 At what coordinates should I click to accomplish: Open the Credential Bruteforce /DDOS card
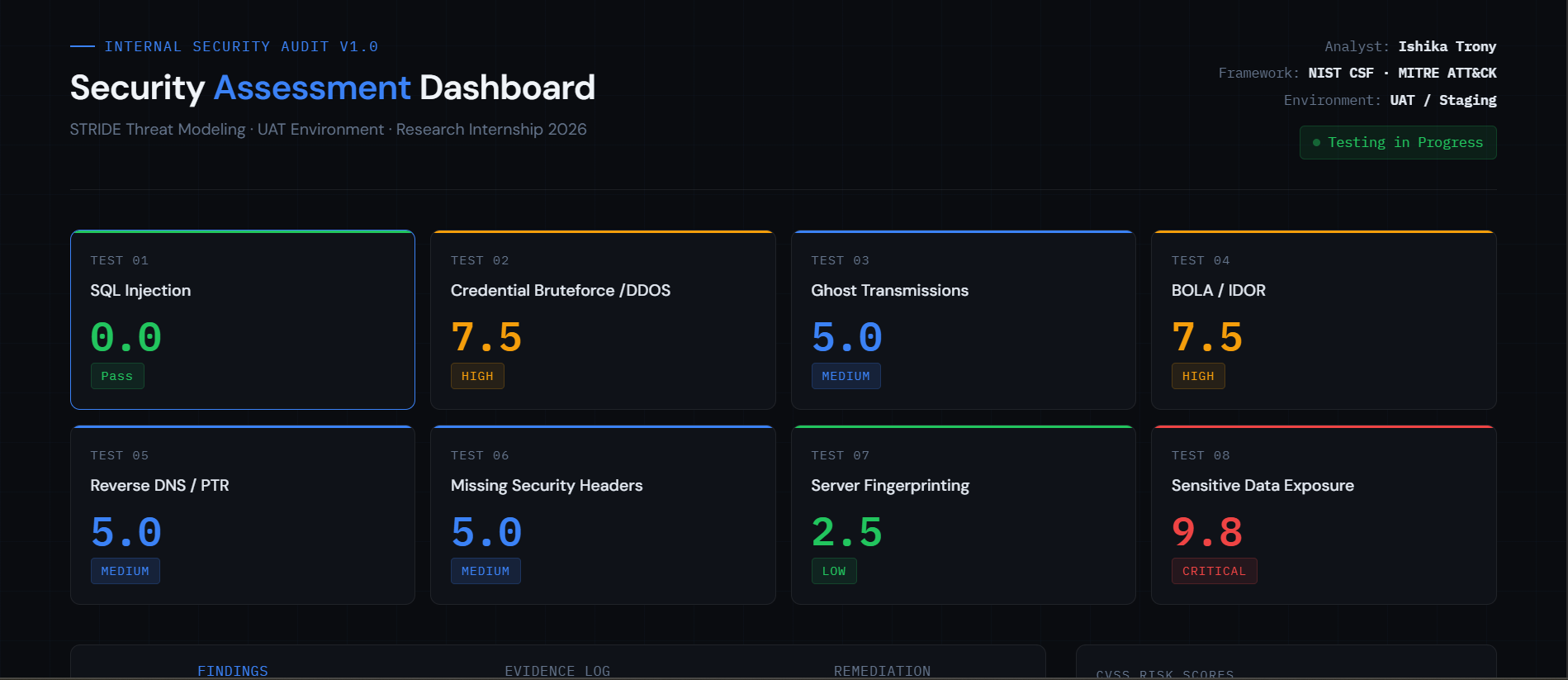(603, 320)
